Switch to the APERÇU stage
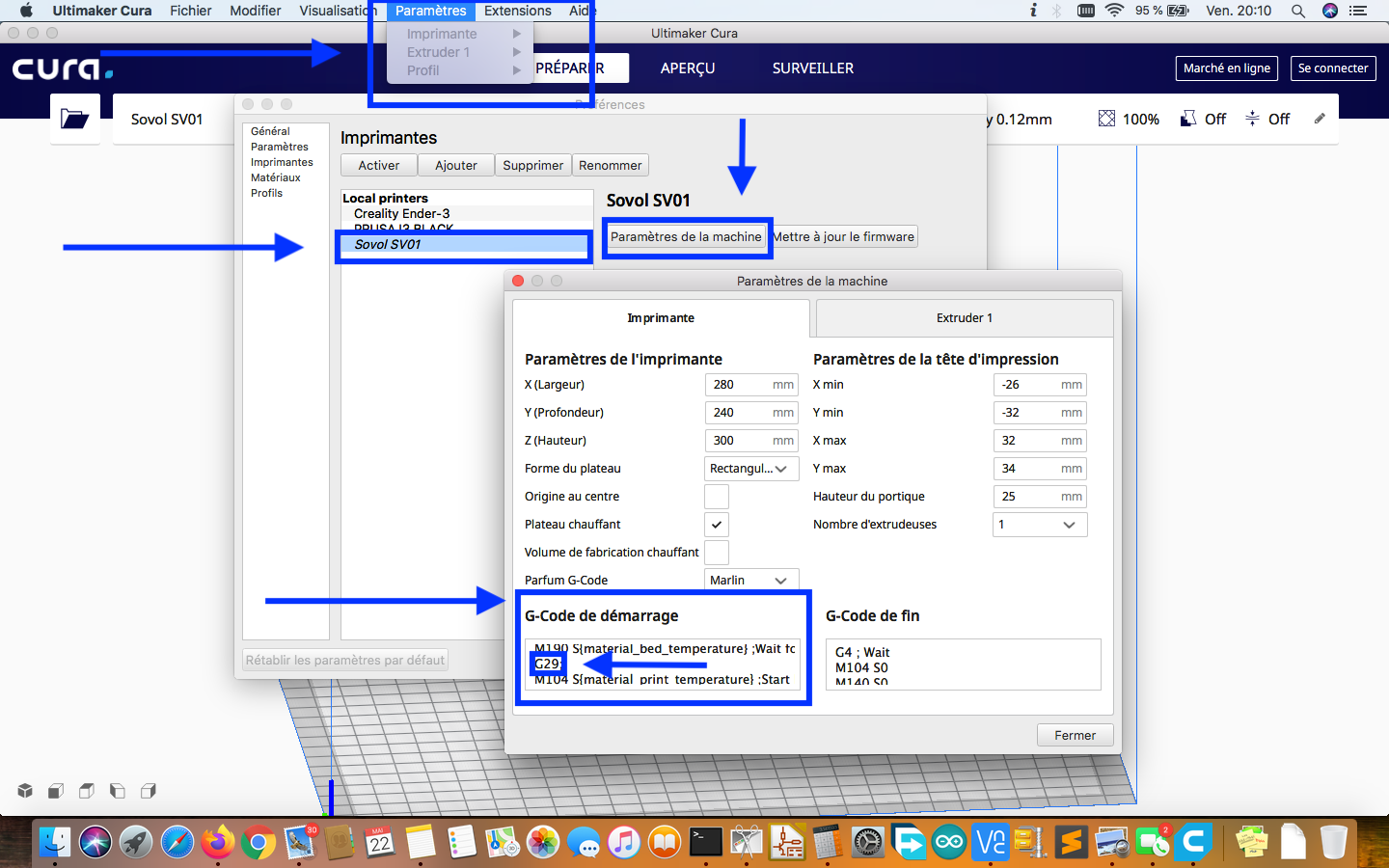This screenshot has height=868, width=1389. coord(688,68)
